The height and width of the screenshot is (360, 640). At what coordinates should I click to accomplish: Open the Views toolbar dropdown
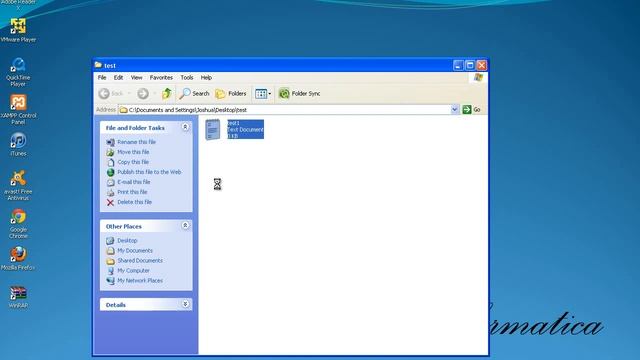(x=263, y=93)
